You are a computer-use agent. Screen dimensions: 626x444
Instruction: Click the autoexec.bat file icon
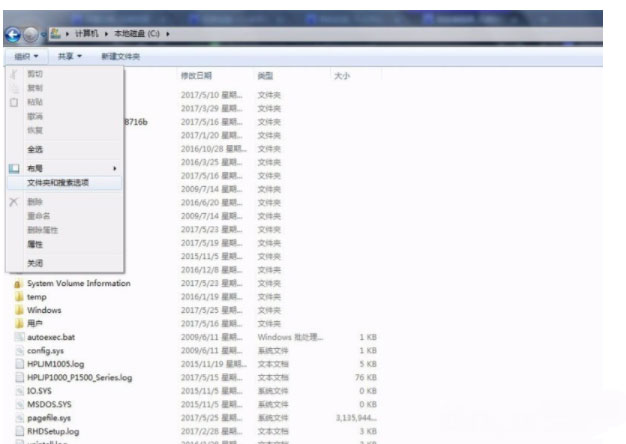[x=20, y=337]
